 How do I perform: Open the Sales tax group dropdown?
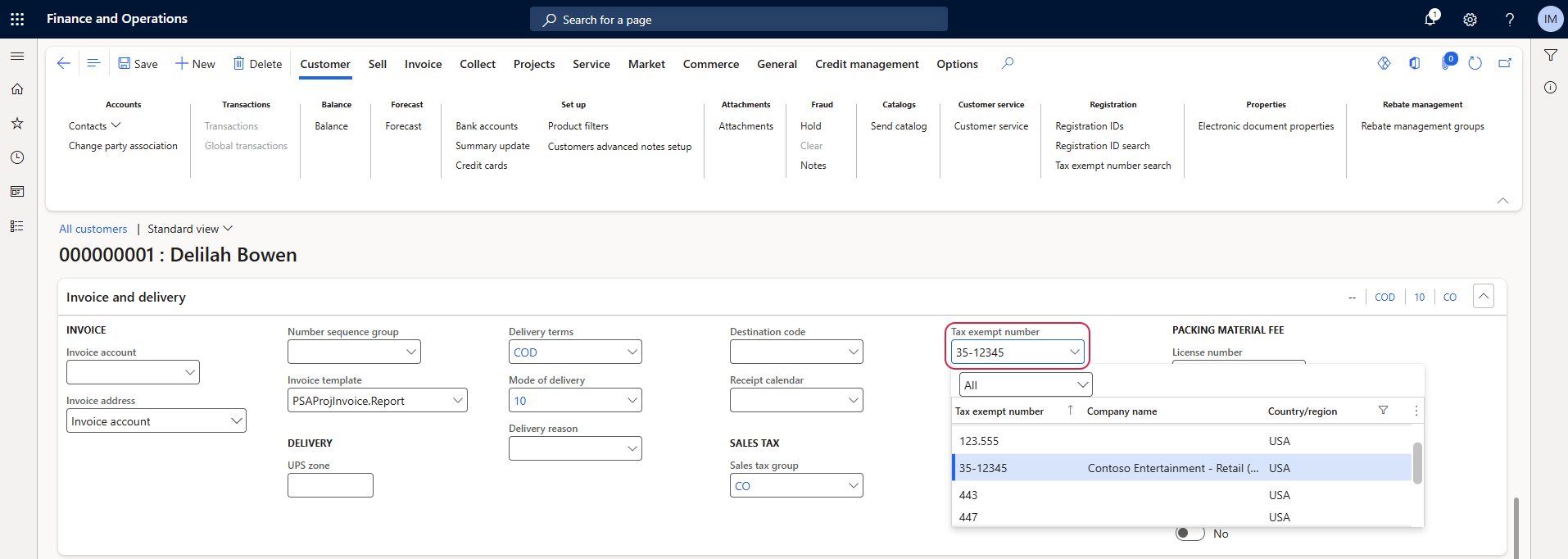point(853,486)
